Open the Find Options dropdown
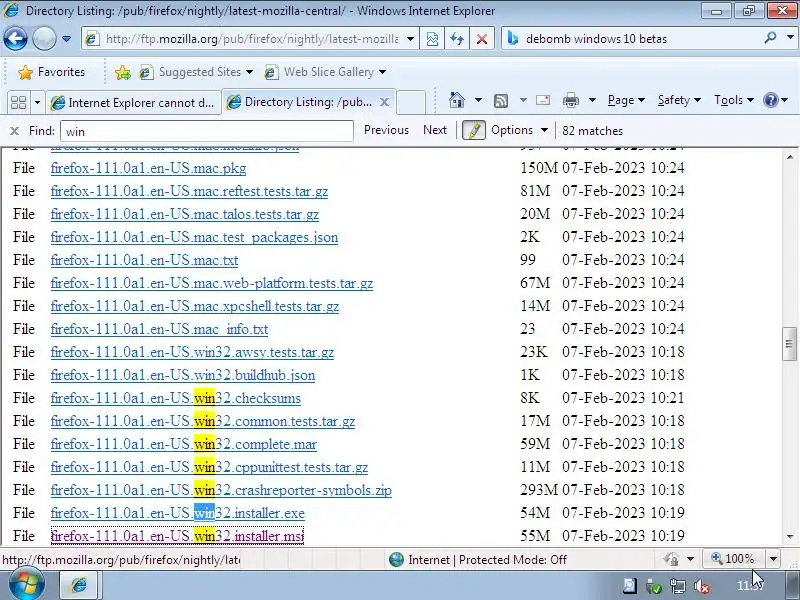 [x=519, y=130]
